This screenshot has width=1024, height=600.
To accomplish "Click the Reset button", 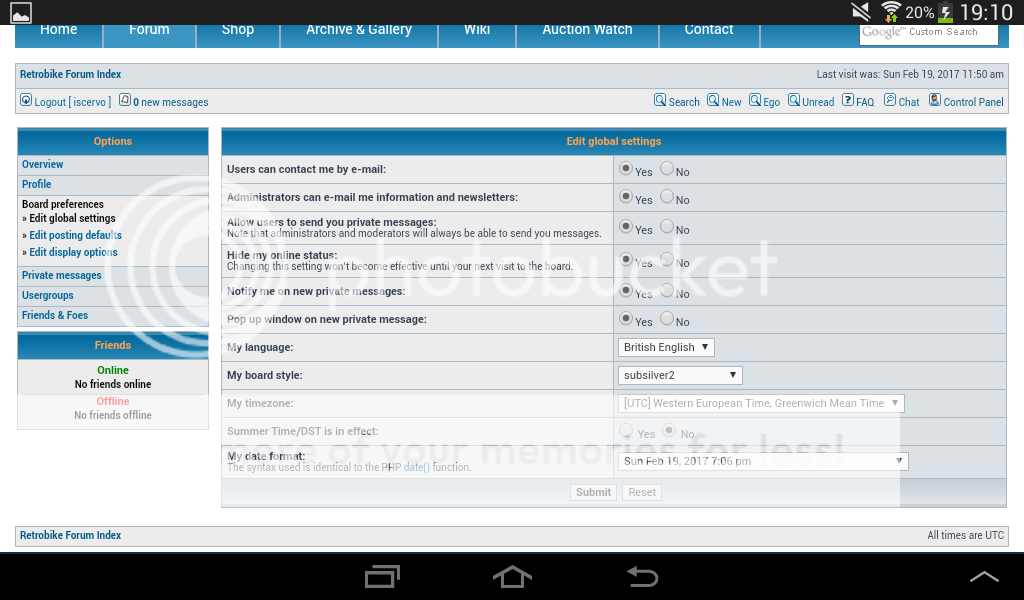I will point(642,492).
